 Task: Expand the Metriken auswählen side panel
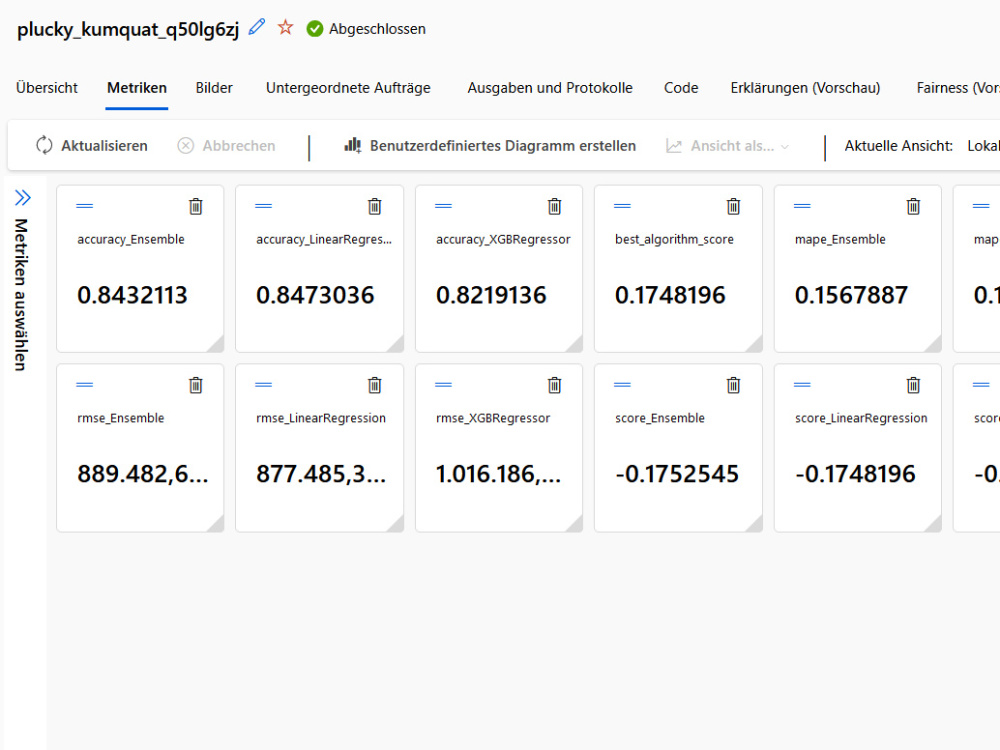pyautogui.click(x=23, y=198)
